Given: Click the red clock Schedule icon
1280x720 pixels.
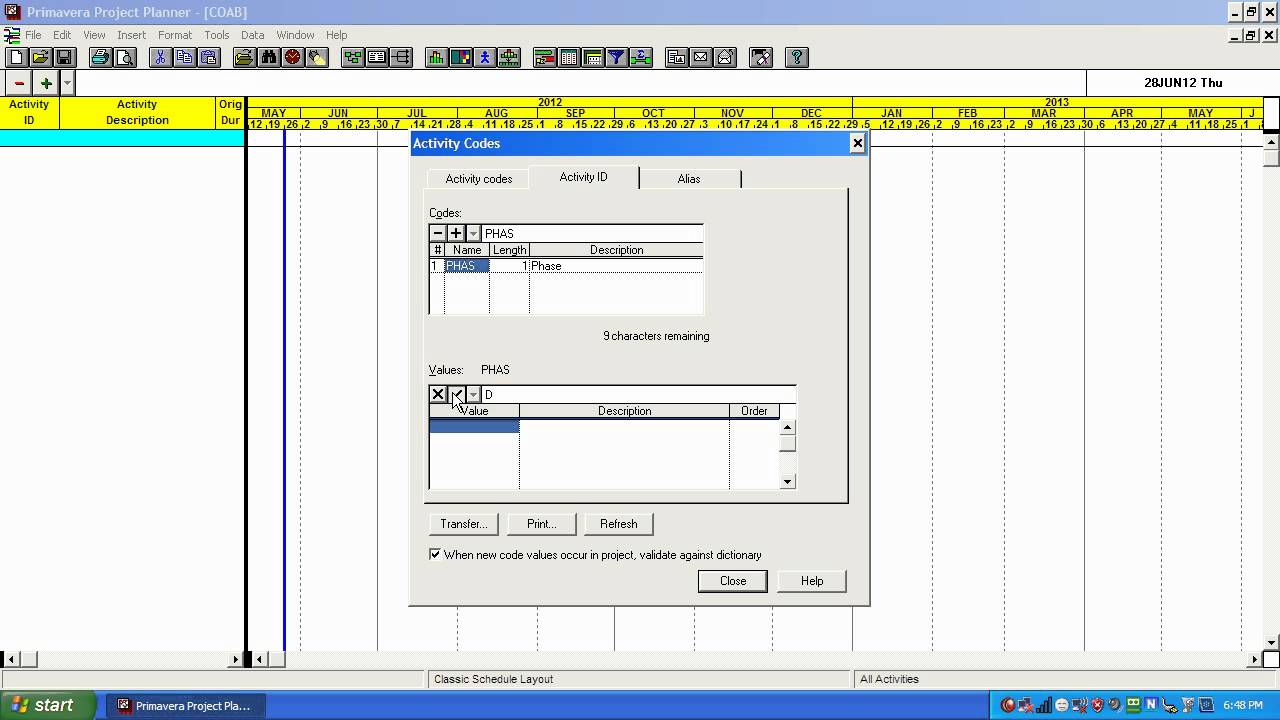Looking at the screenshot, I should point(293,58).
